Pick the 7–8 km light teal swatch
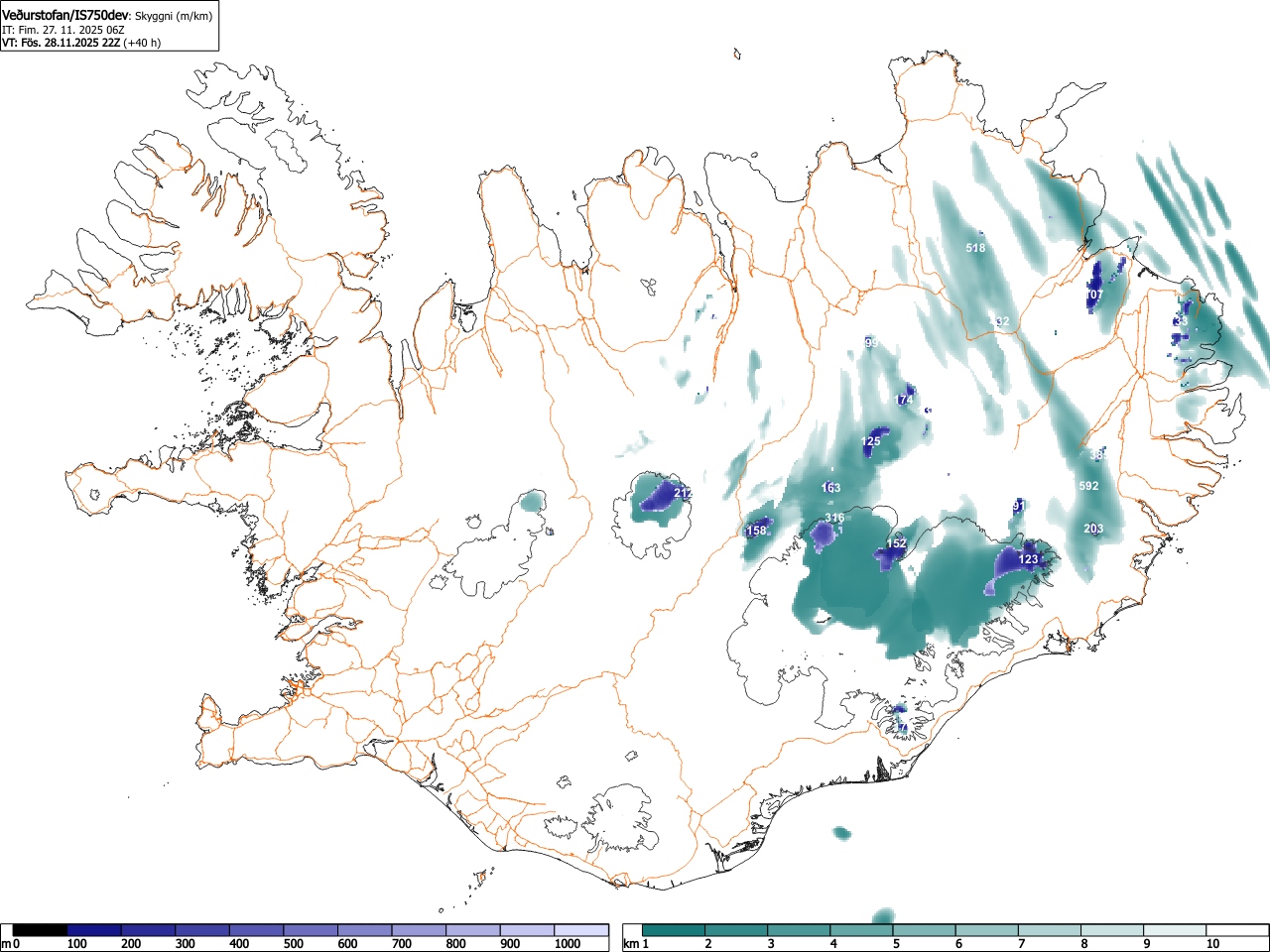The width and height of the screenshot is (1270, 952). tap(1049, 930)
